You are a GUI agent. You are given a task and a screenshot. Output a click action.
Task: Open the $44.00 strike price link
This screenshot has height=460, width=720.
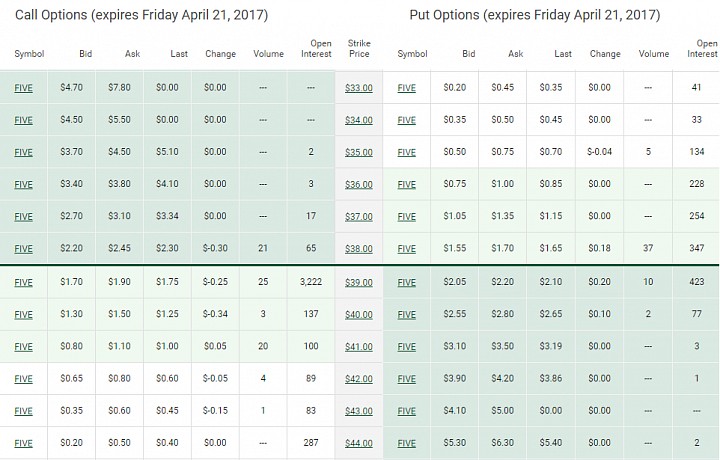[x=359, y=443]
